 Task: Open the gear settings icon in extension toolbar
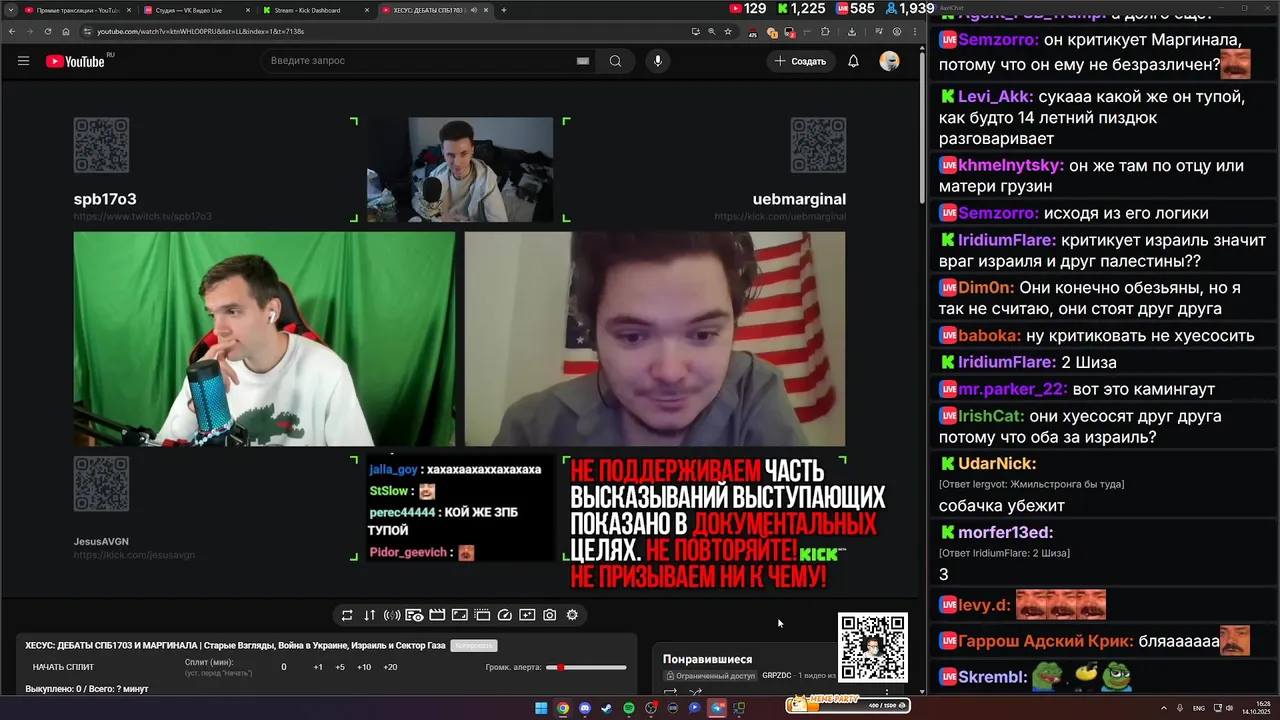click(x=572, y=615)
